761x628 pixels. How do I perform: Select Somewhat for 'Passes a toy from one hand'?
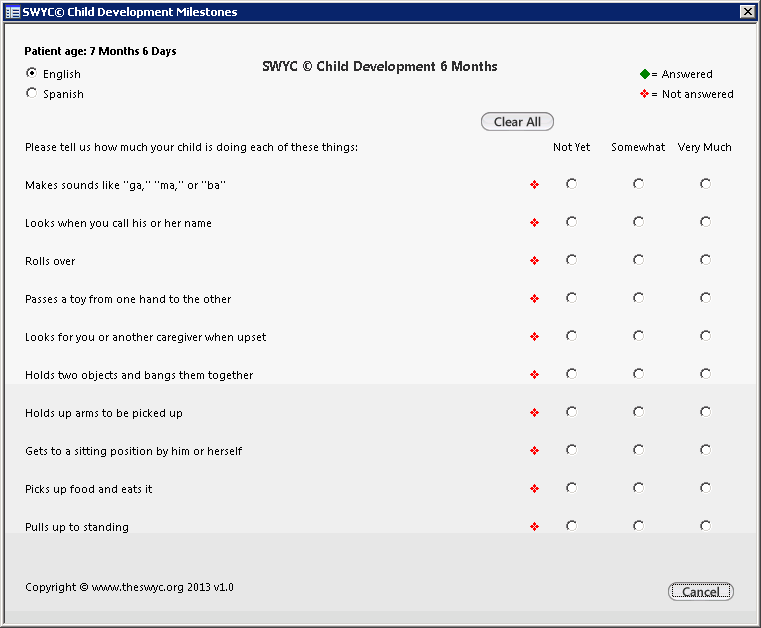click(x=638, y=298)
